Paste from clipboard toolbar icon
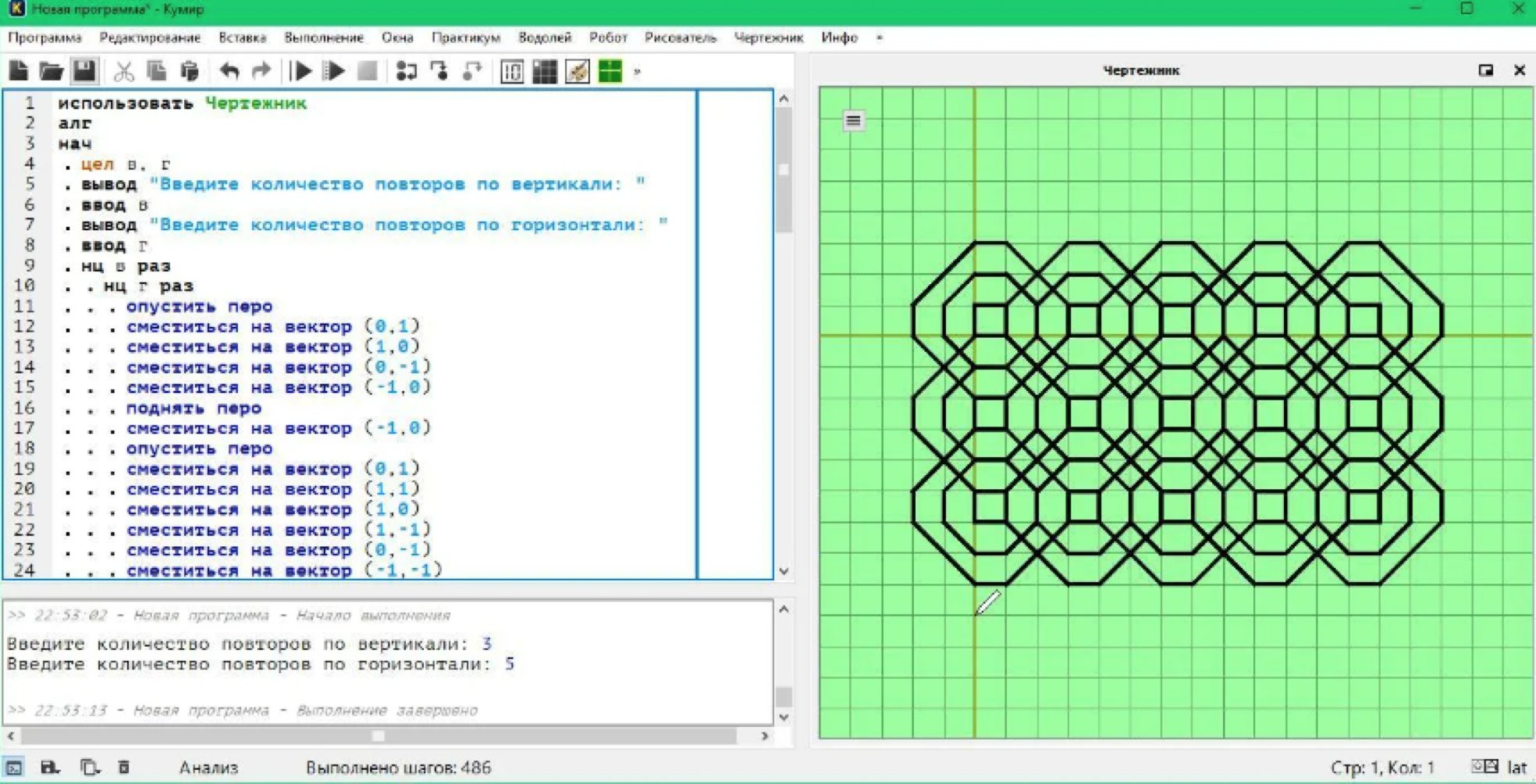The height and width of the screenshot is (784, 1536). click(190, 72)
